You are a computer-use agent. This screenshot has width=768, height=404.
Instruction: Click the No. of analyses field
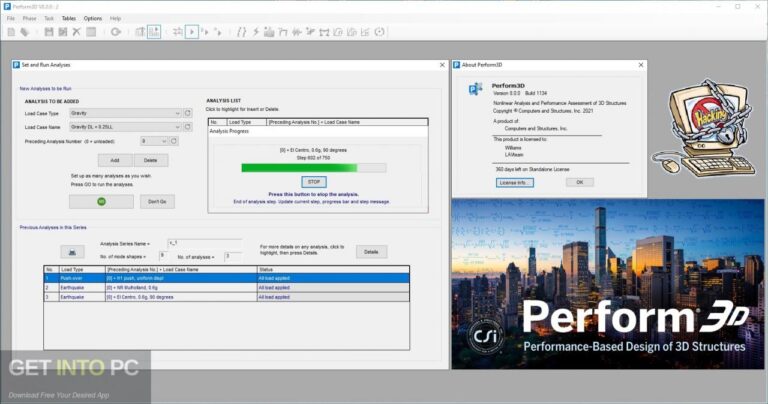click(233, 257)
